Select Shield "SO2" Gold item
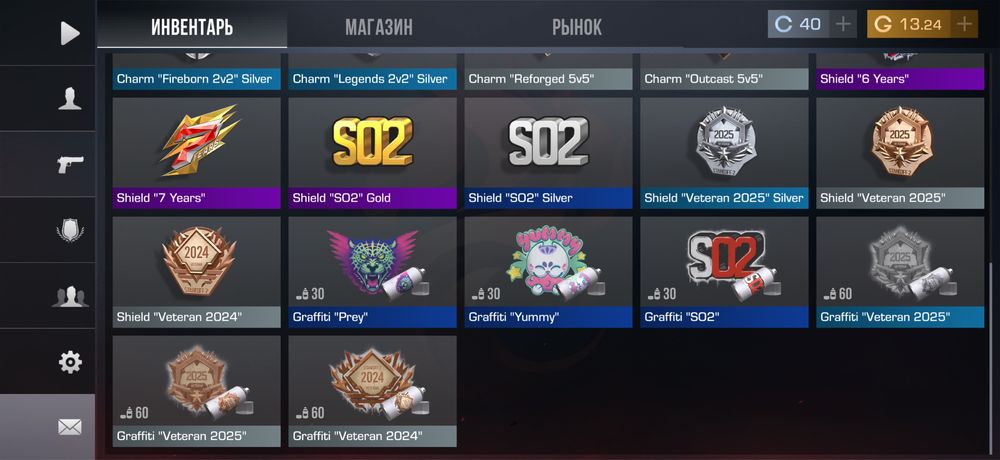Viewport: 1000px width, 460px height. (x=372, y=153)
